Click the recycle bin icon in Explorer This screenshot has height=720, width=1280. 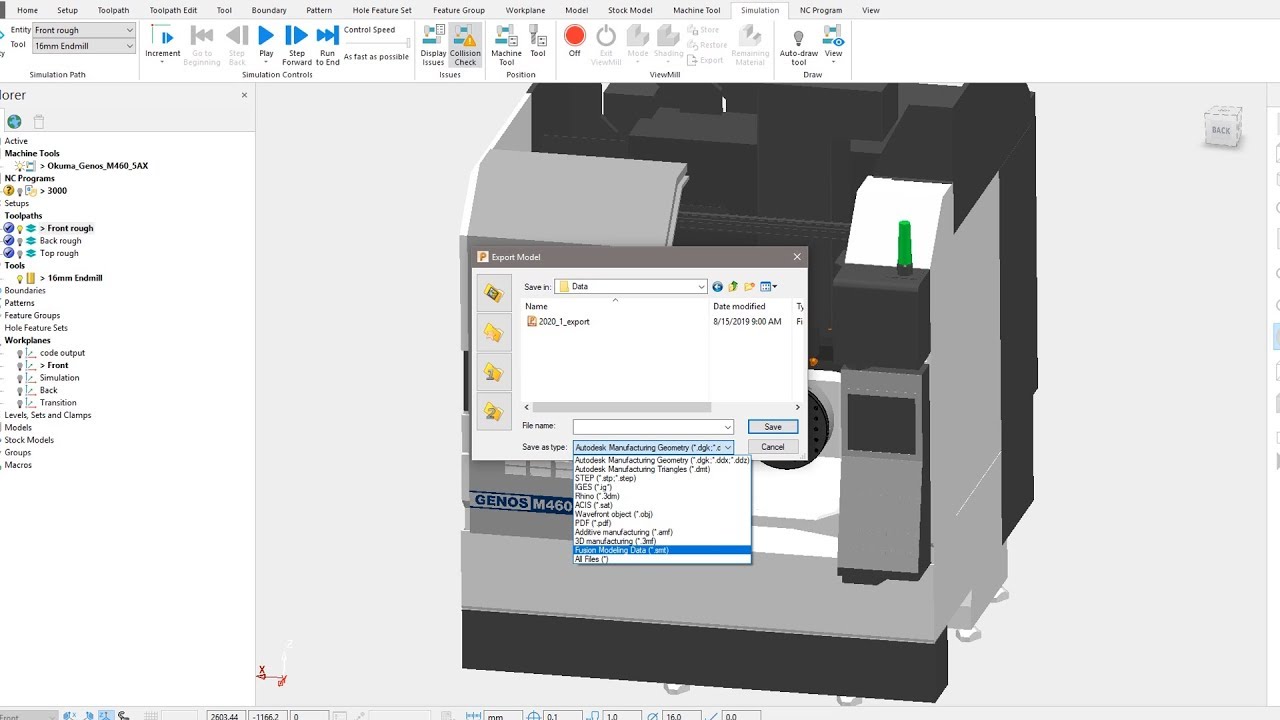(39, 122)
